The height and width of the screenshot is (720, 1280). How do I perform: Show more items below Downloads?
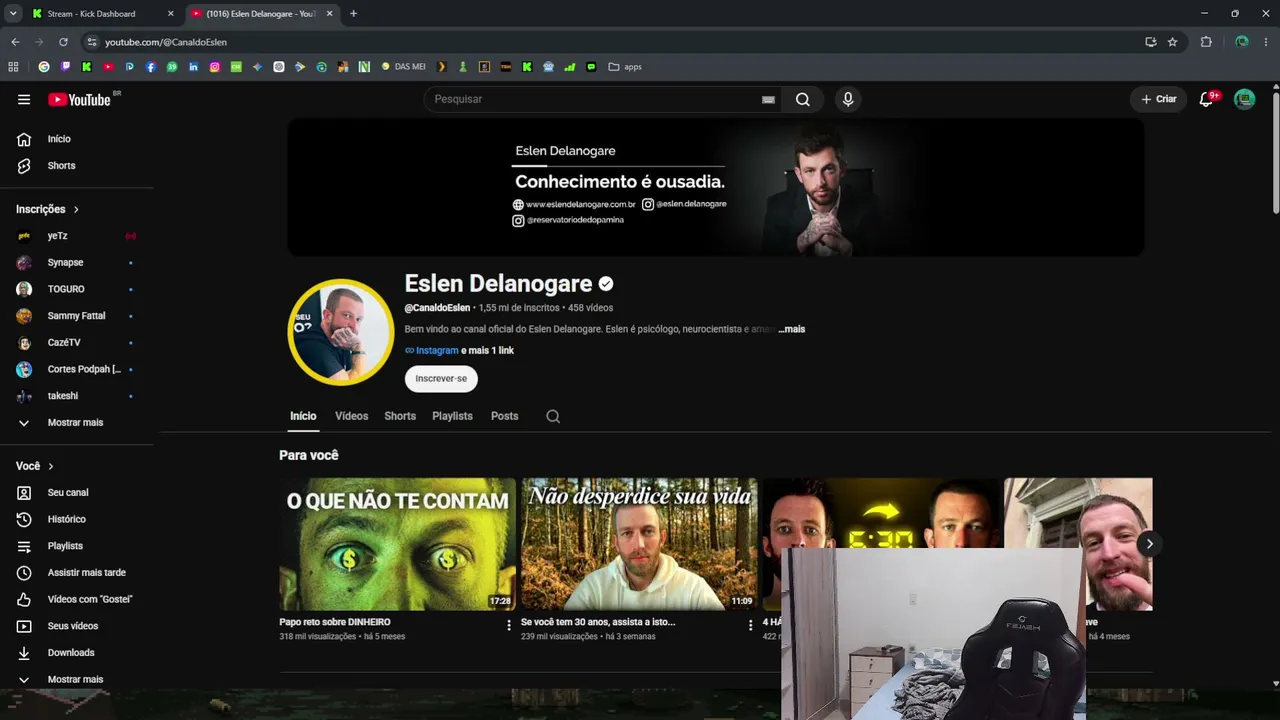coord(77,680)
